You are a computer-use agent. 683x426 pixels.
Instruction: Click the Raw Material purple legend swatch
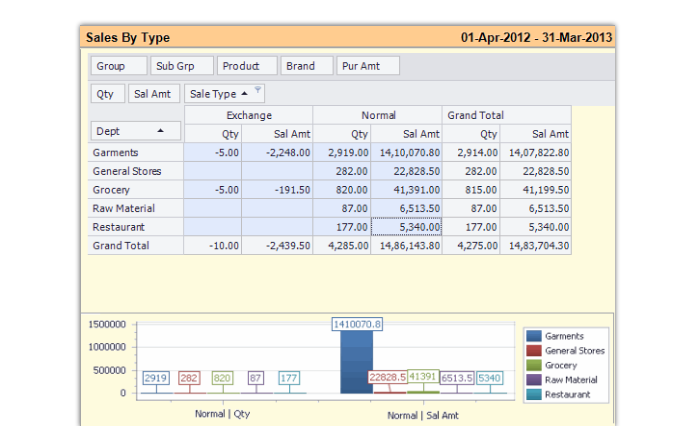pyautogui.click(x=534, y=380)
